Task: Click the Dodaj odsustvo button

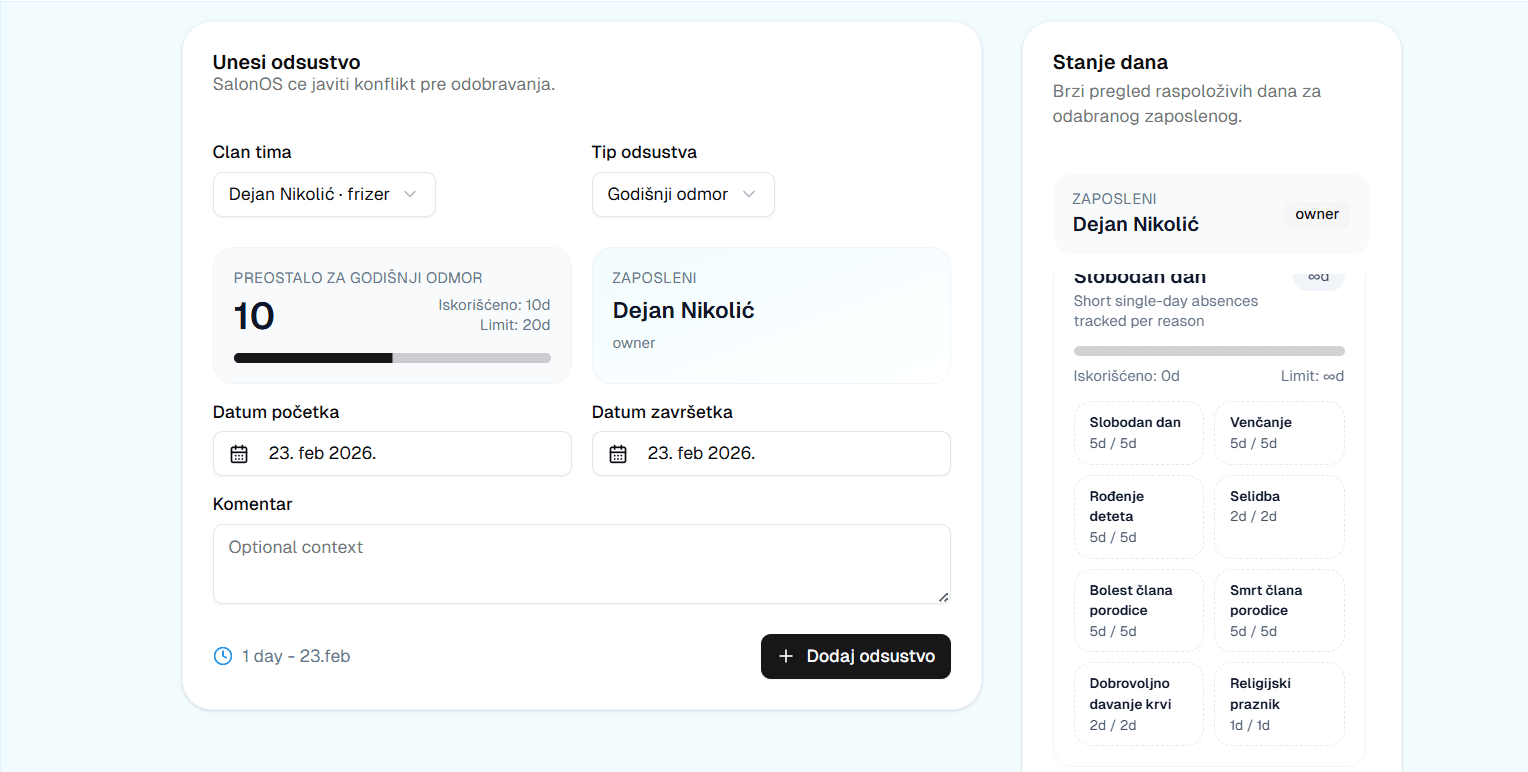Action: [856, 656]
